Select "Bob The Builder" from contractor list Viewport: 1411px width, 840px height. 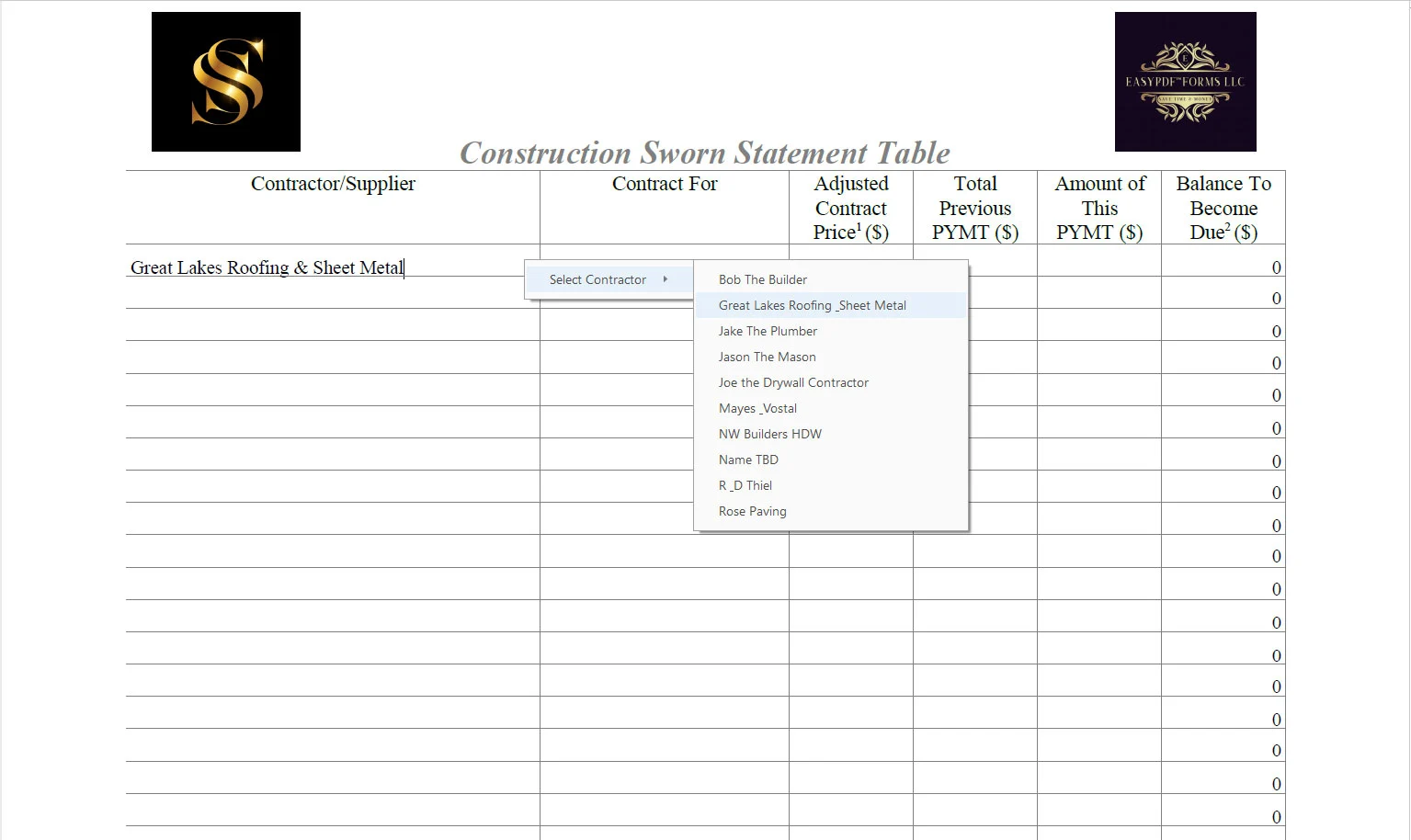click(x=762, y=279)
